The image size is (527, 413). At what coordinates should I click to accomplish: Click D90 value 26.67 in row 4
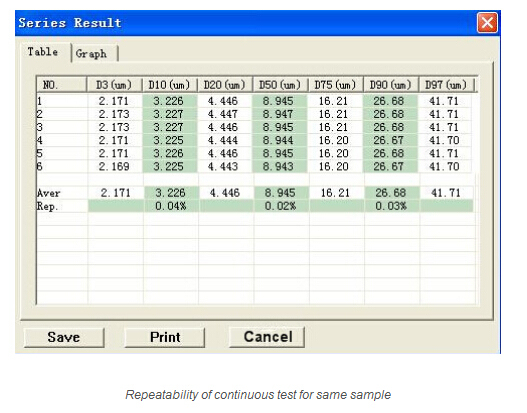(389, 140)
